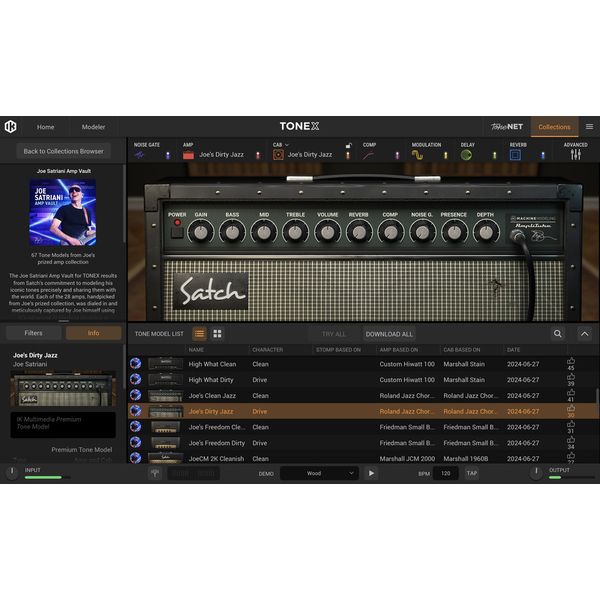
Task: Switch to the Info tab
Action: click(93, 333)
